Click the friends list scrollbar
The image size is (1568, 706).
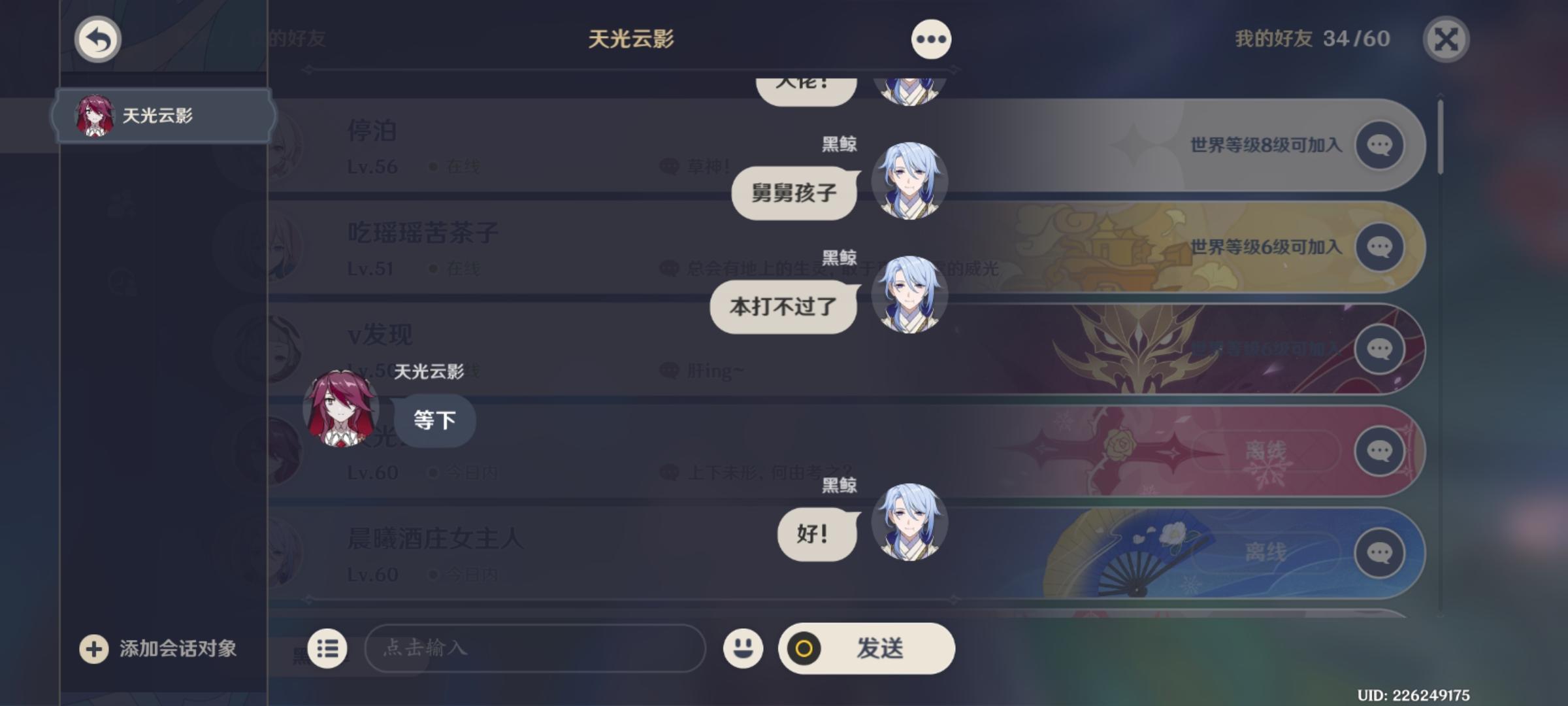tap(1440, 136)
